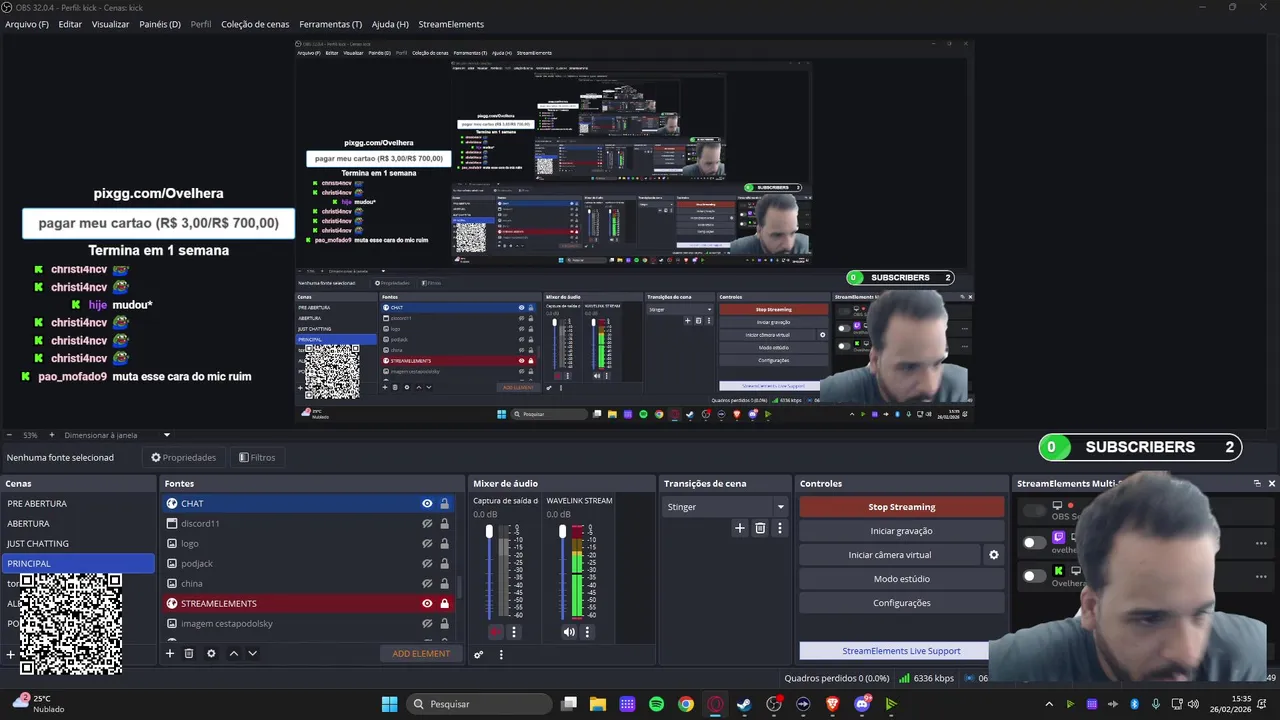Lock toggle for the CHAT source
This screenshot has width=1280, height=720.
(444, 503)
